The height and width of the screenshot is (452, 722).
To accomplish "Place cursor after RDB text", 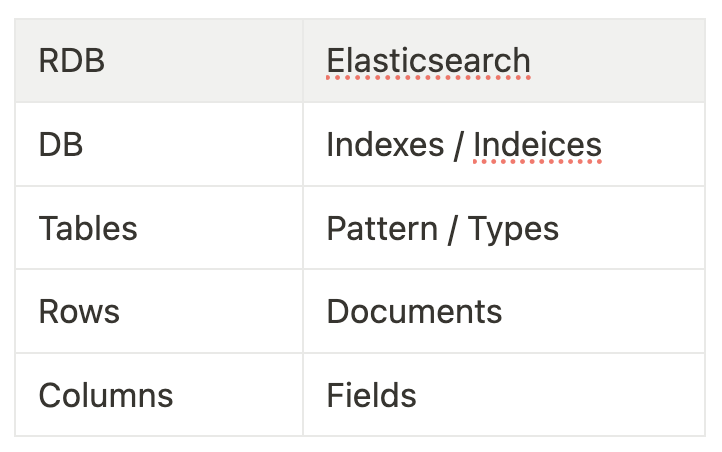I will click(x=107, y=61).
